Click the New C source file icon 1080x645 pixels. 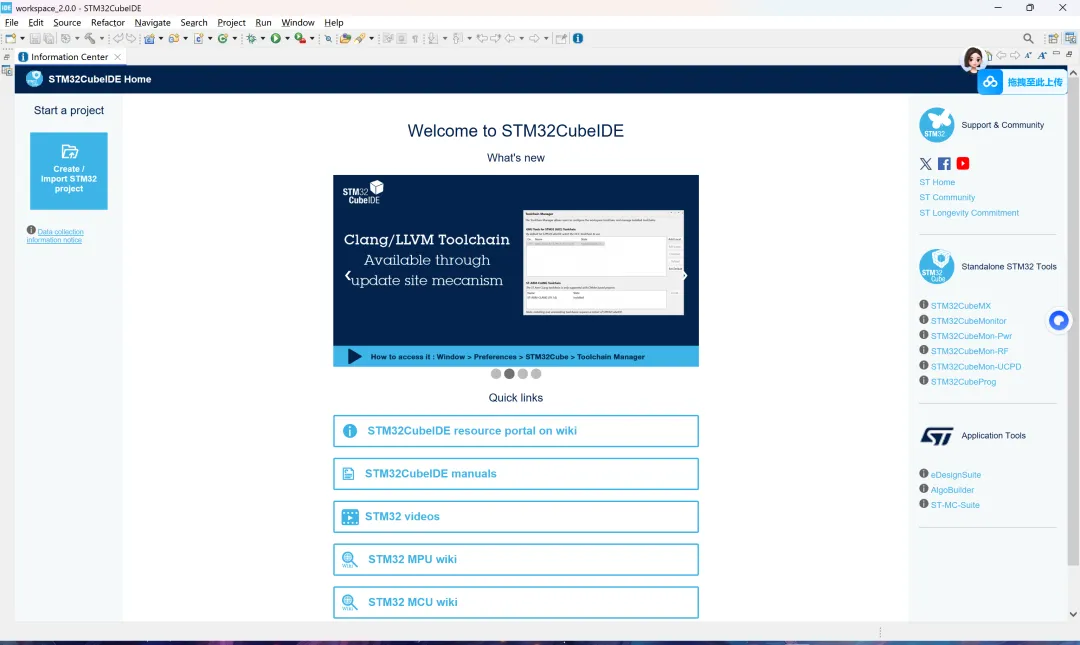pos(198,39)
